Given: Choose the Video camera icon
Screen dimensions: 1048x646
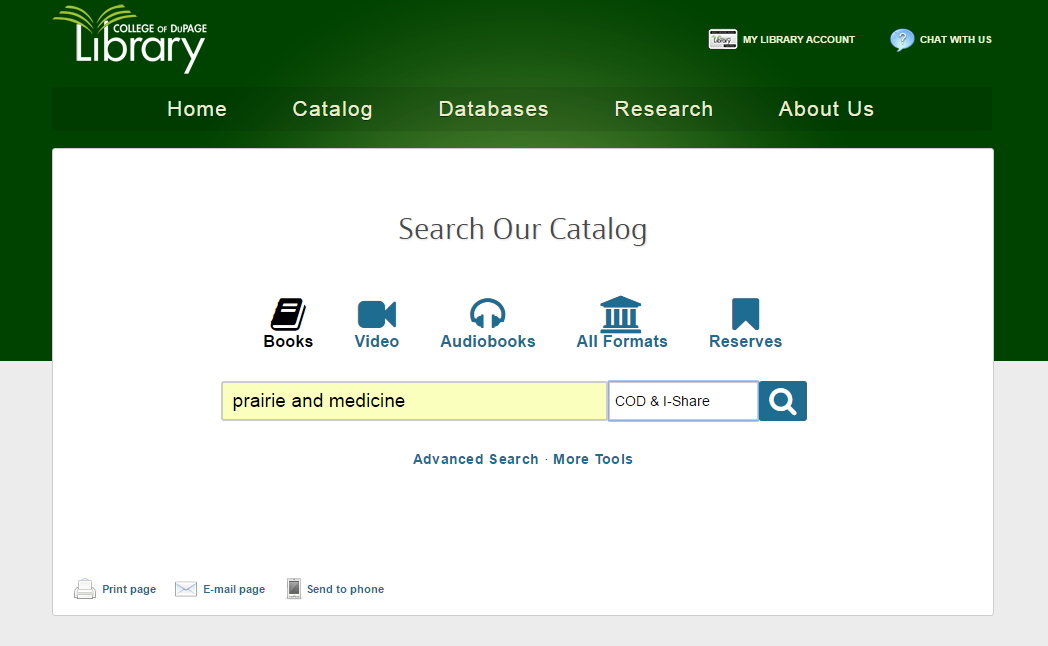Looking at the screenshot, I should click(x=377, y=315).
